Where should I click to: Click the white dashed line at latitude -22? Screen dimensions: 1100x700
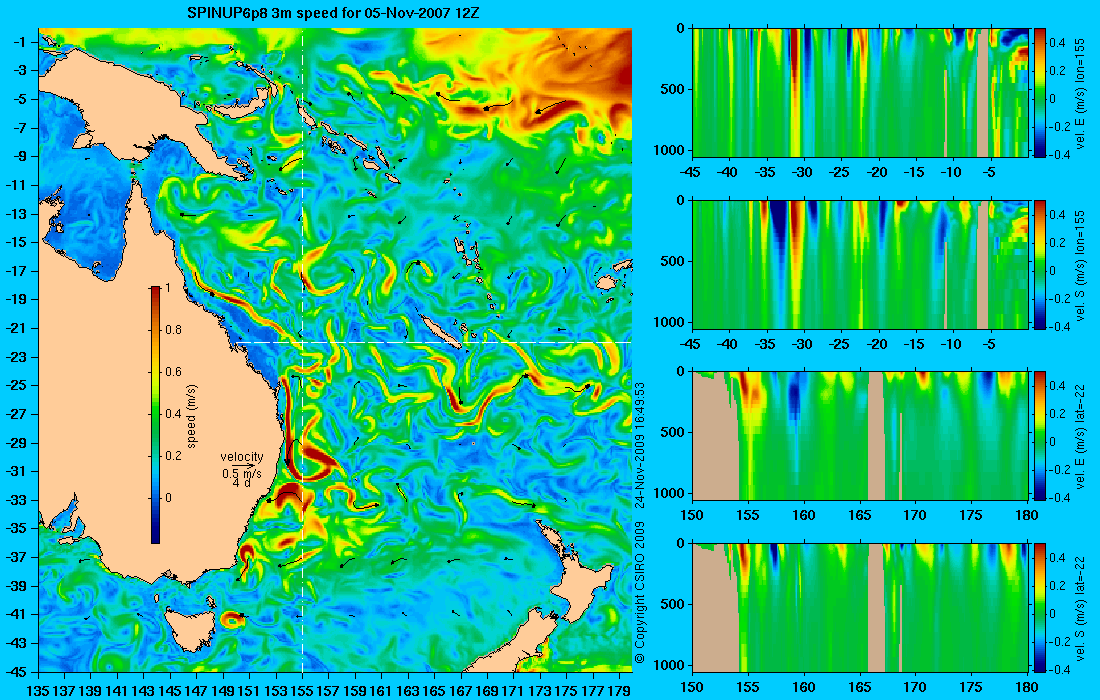(x=433, y=342)
